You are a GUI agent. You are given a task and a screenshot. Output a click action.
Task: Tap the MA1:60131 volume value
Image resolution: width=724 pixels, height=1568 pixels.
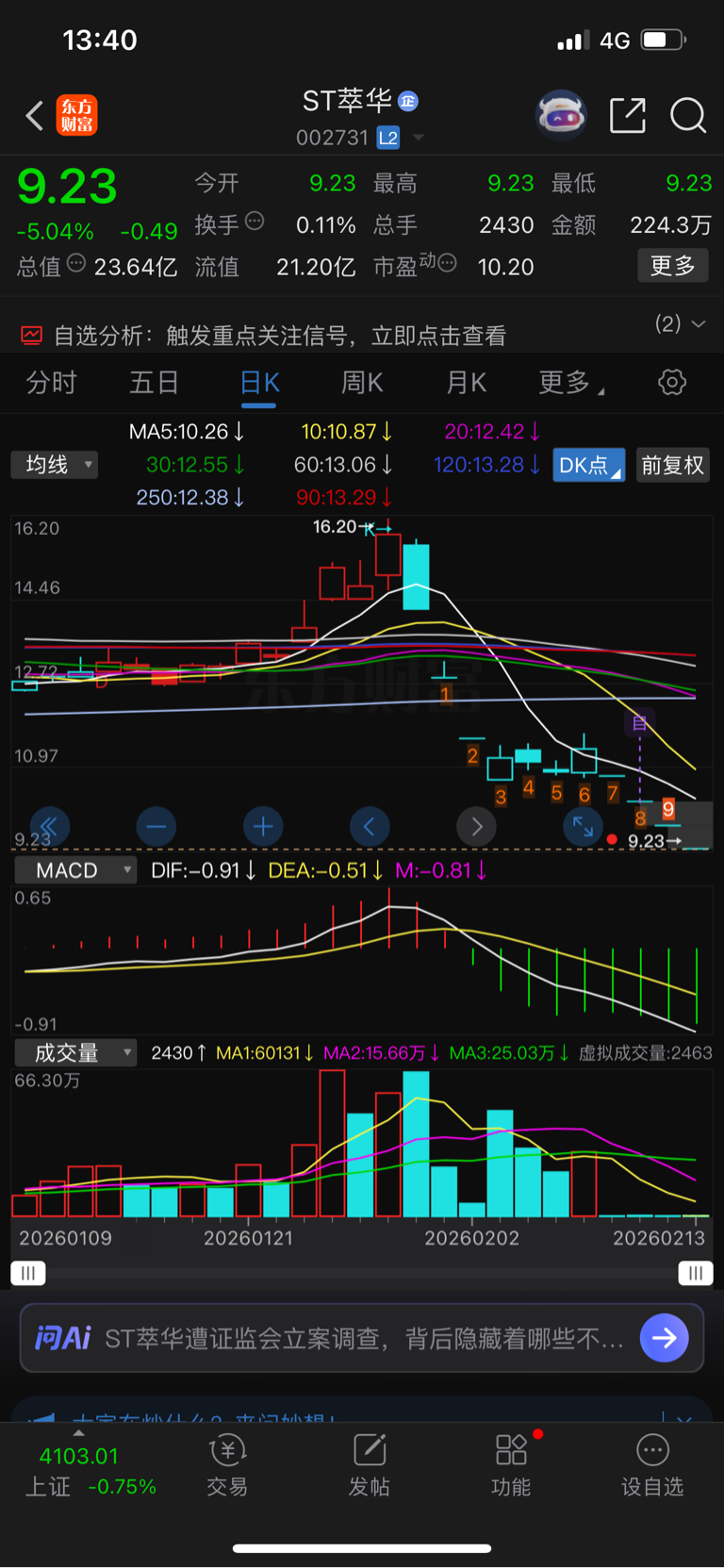tap(264, 1052)
